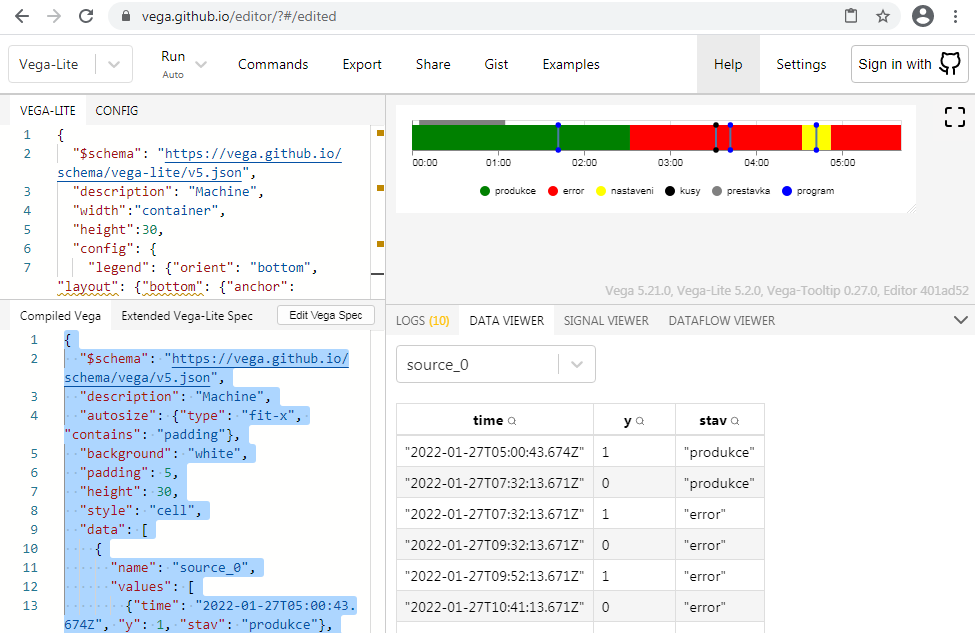Viewport: 975px width, 633px height.
Task: Click the lock icon in the address bar
Action: pos(126,16)
